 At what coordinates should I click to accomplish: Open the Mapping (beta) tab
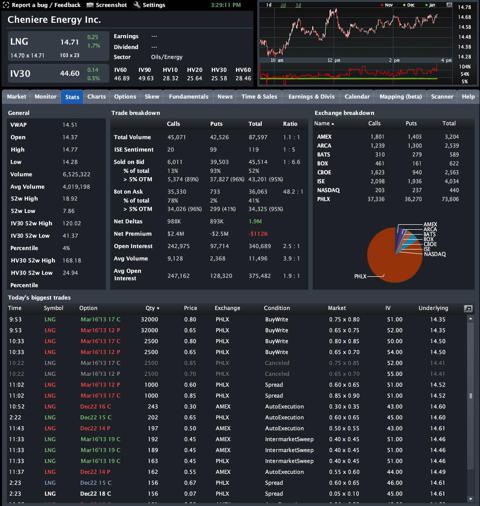tap(401, 97)
